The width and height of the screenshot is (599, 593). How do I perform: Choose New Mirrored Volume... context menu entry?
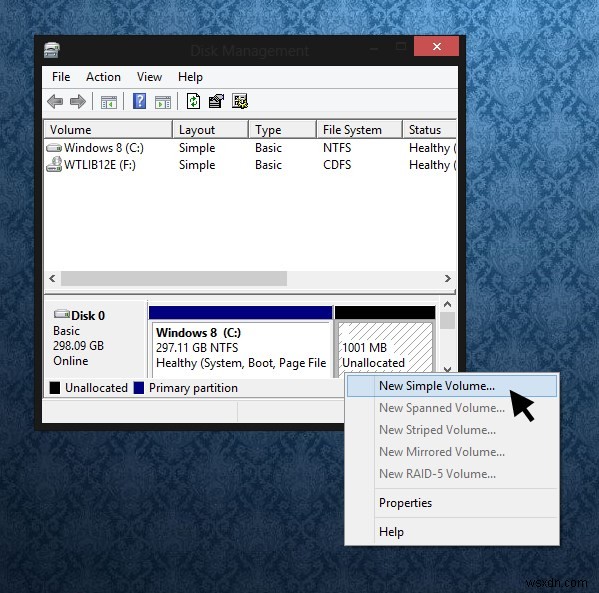(452, 452)
